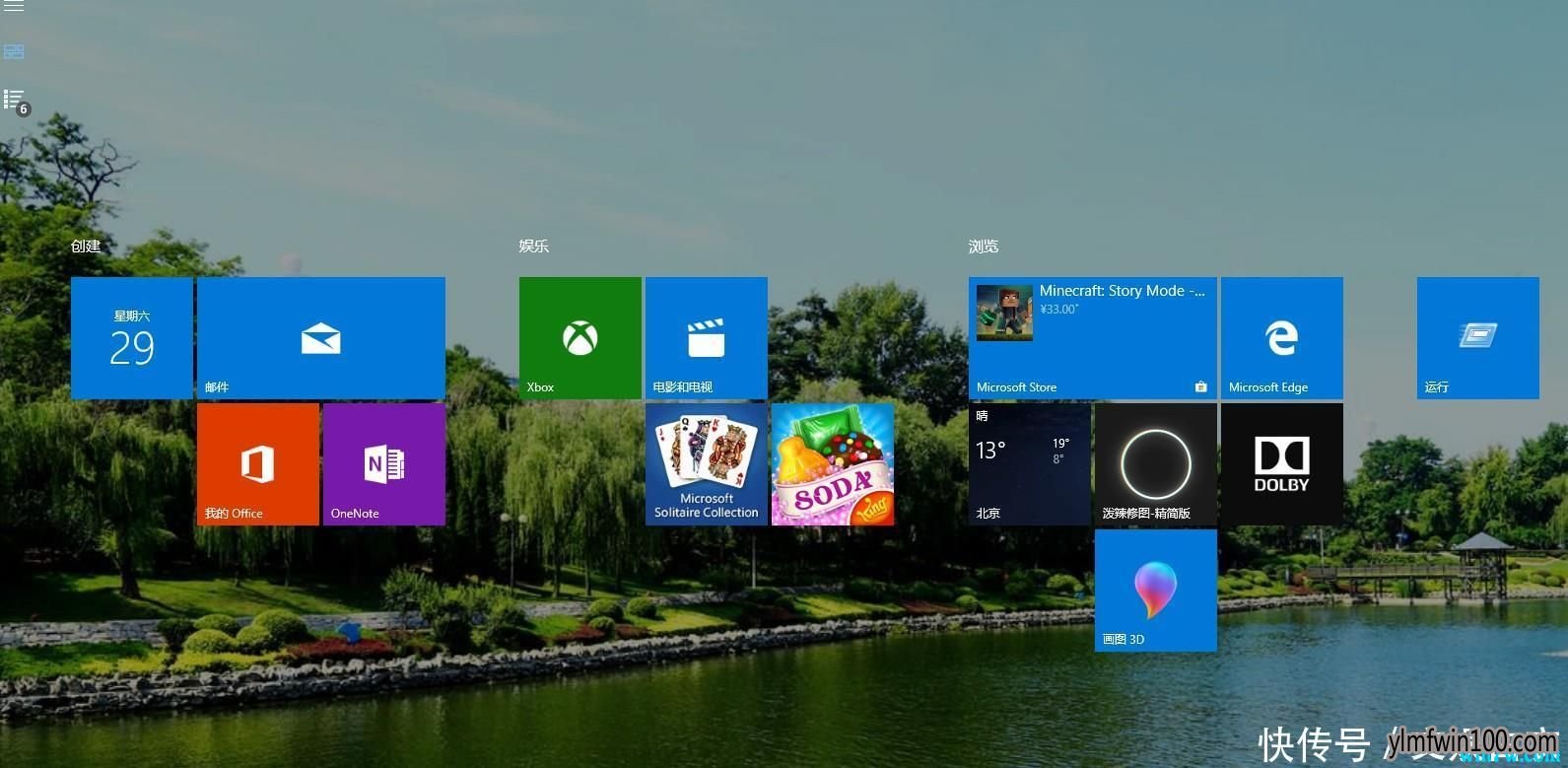Click the shopping bag icon on Store tile

tap(1200, 387)
